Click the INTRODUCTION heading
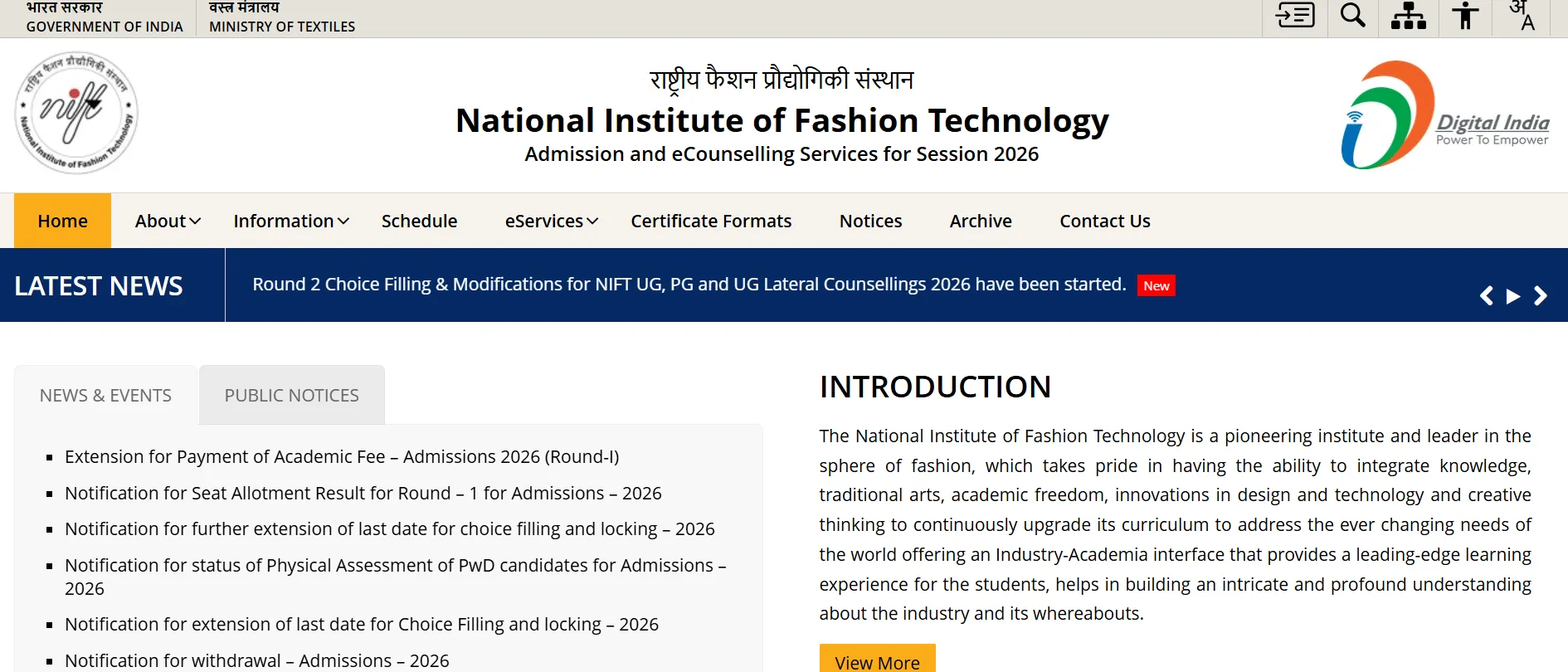The width and height of the screenshot is (1568, 672). coord(936,387)
